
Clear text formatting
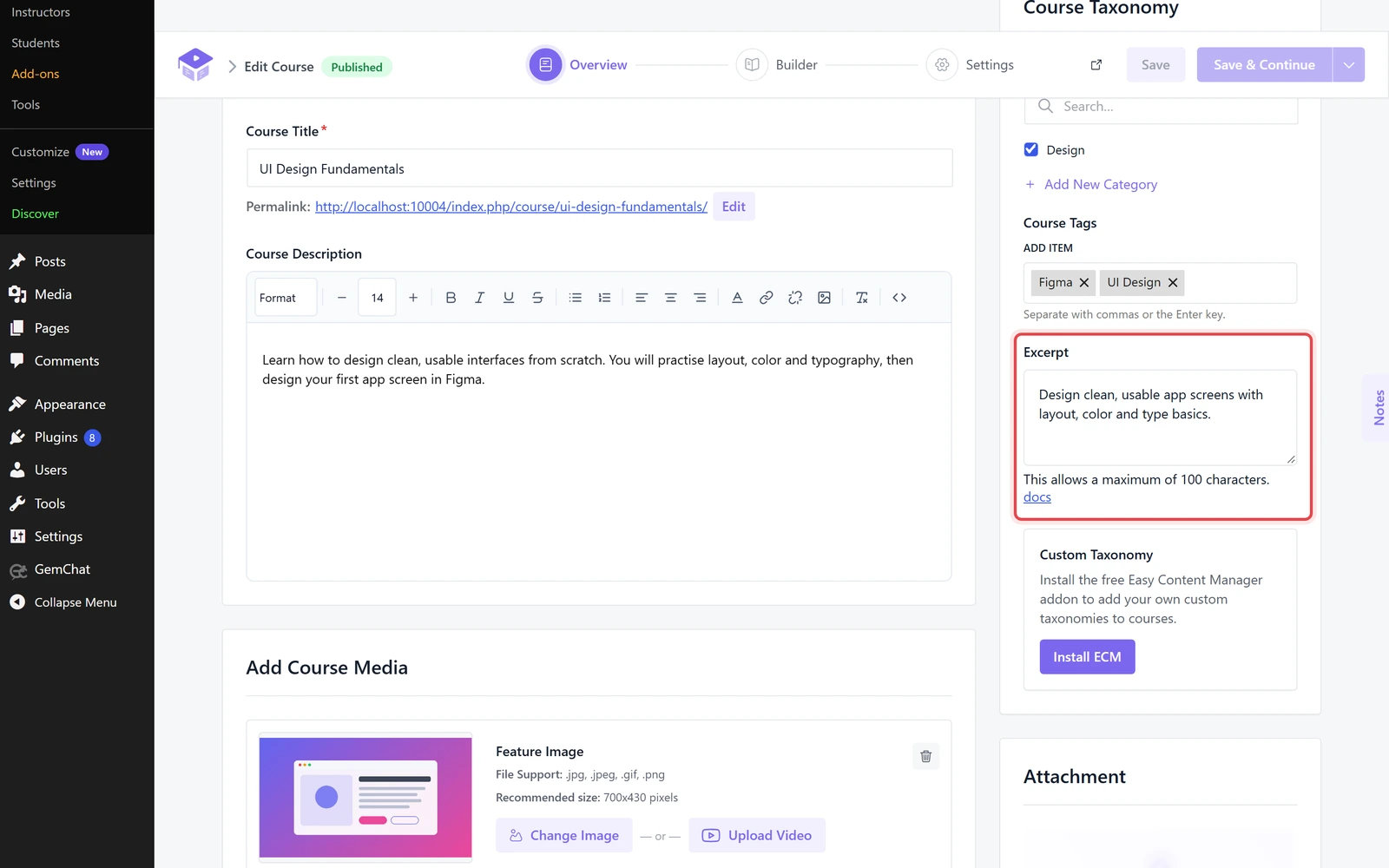(861, 298)
